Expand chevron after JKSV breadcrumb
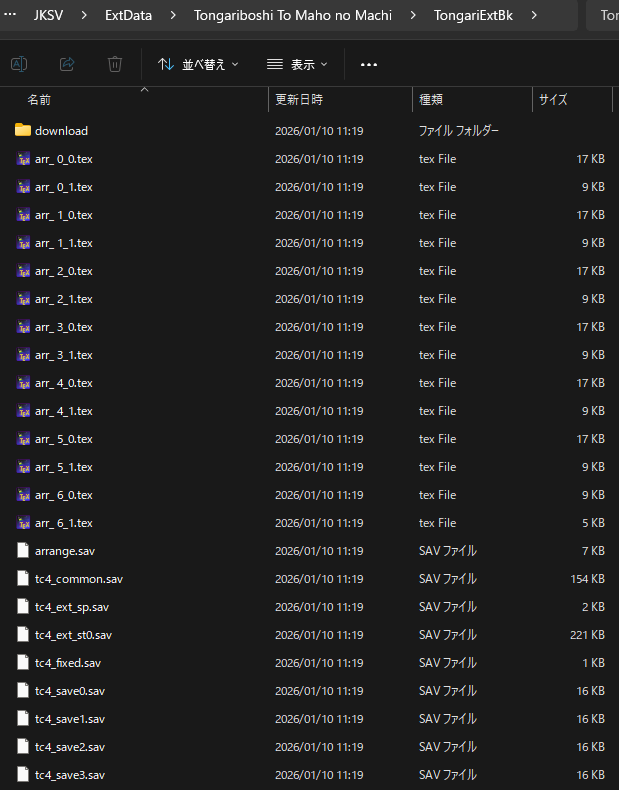This screenshot has width=619, height=790. point(84,15)
